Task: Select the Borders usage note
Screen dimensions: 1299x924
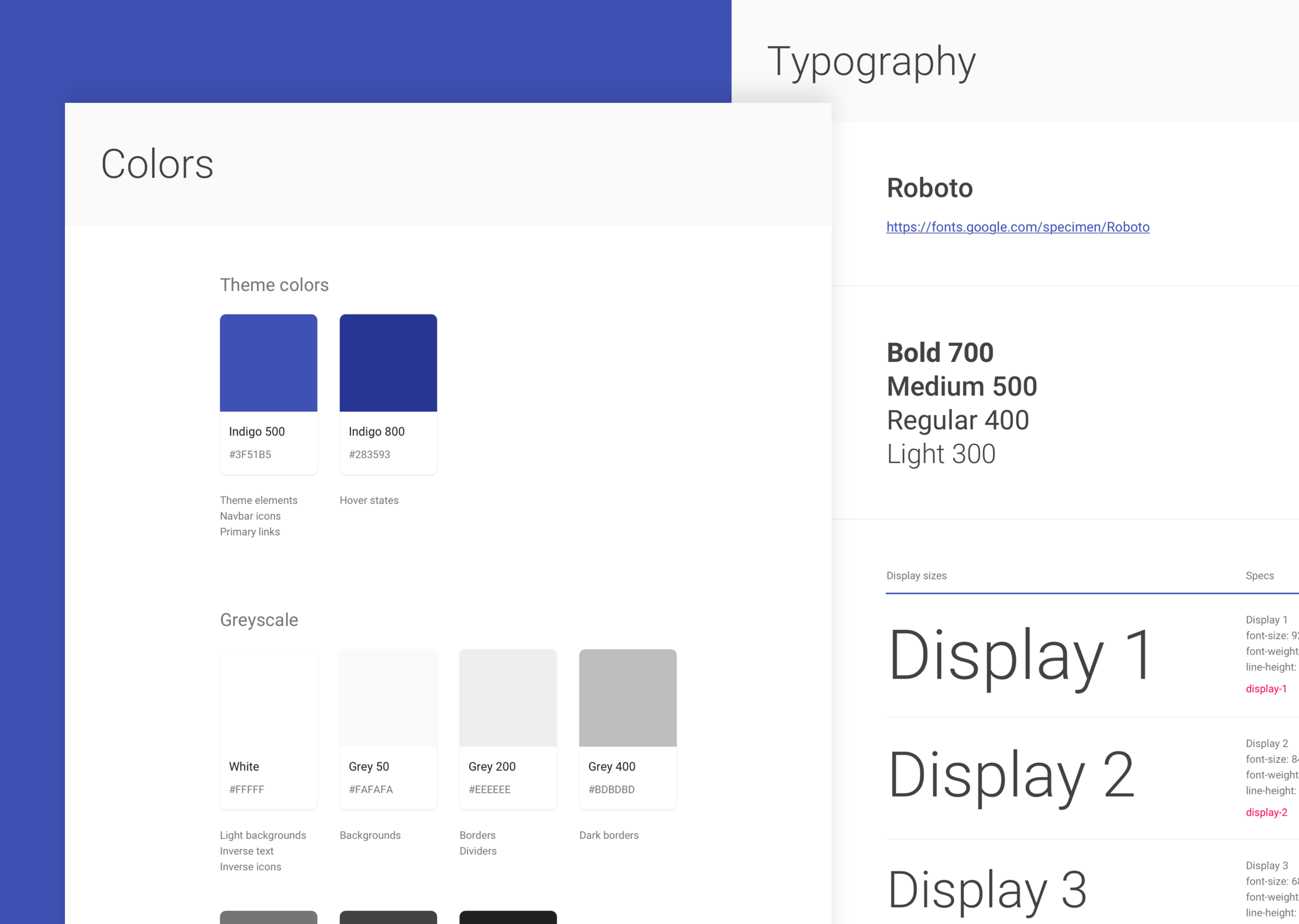Action: pos(478,836)
